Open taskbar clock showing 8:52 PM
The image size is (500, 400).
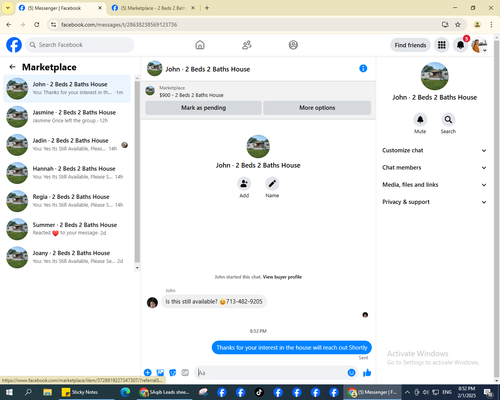coord(467,392)
